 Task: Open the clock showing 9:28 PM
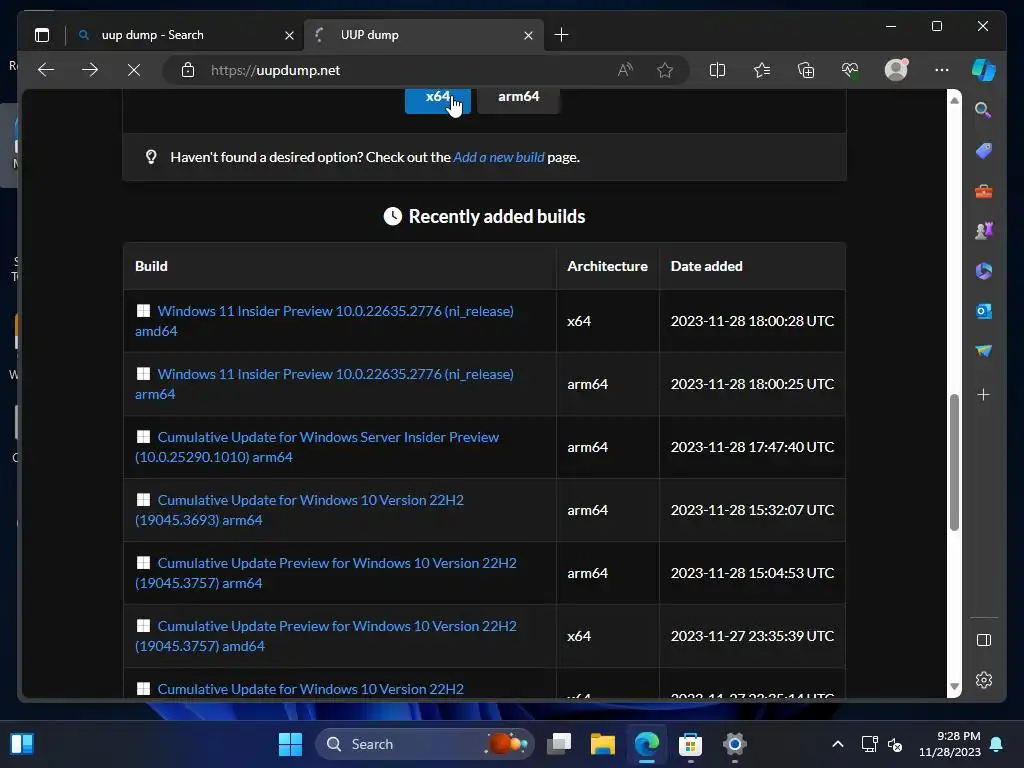point(949,744)
